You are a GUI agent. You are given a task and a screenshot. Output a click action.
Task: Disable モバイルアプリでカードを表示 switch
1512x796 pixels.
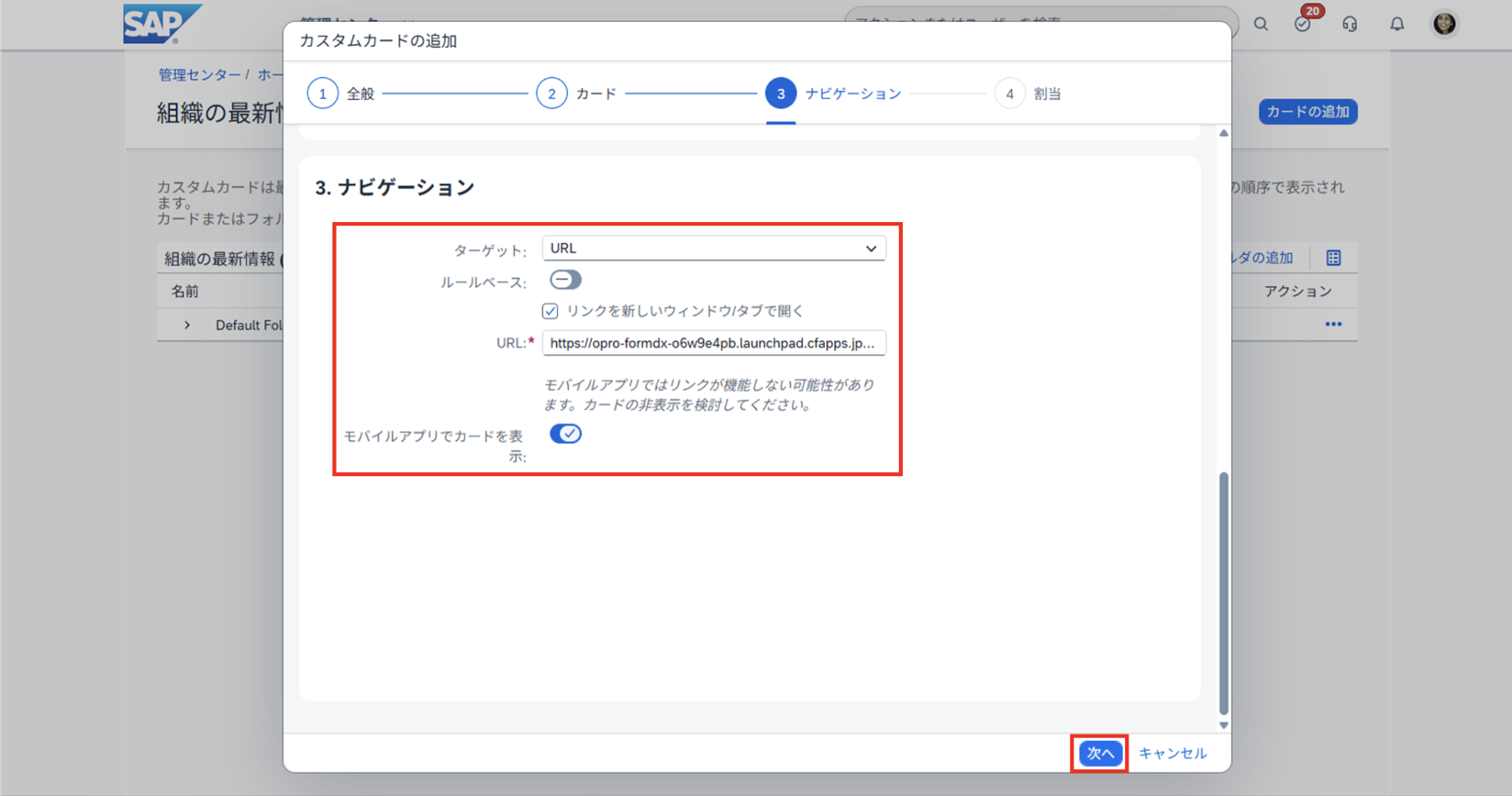(565, 434)
